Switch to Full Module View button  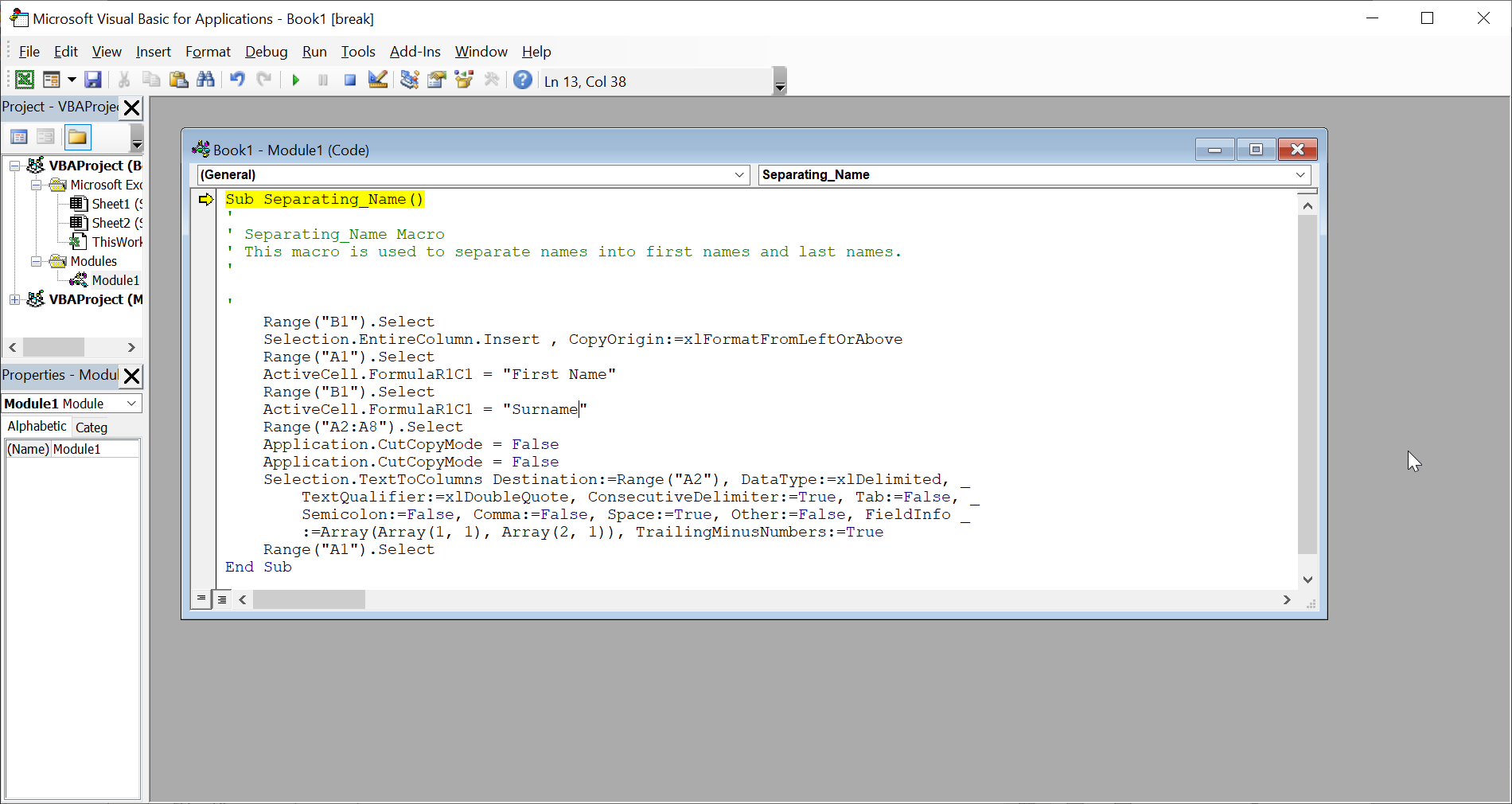[222, 599]
